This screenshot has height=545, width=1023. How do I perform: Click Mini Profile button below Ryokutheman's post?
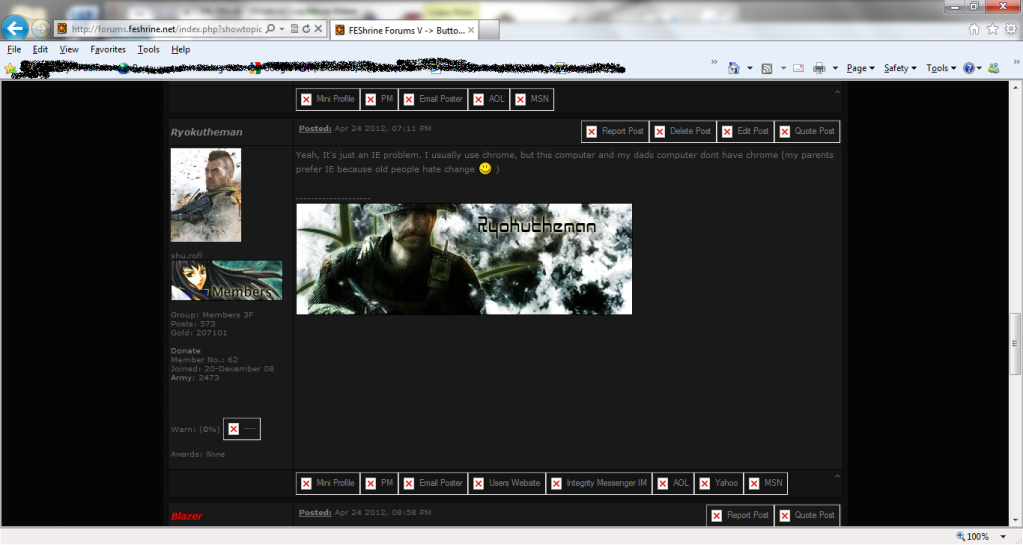click(x=328, y=484)
